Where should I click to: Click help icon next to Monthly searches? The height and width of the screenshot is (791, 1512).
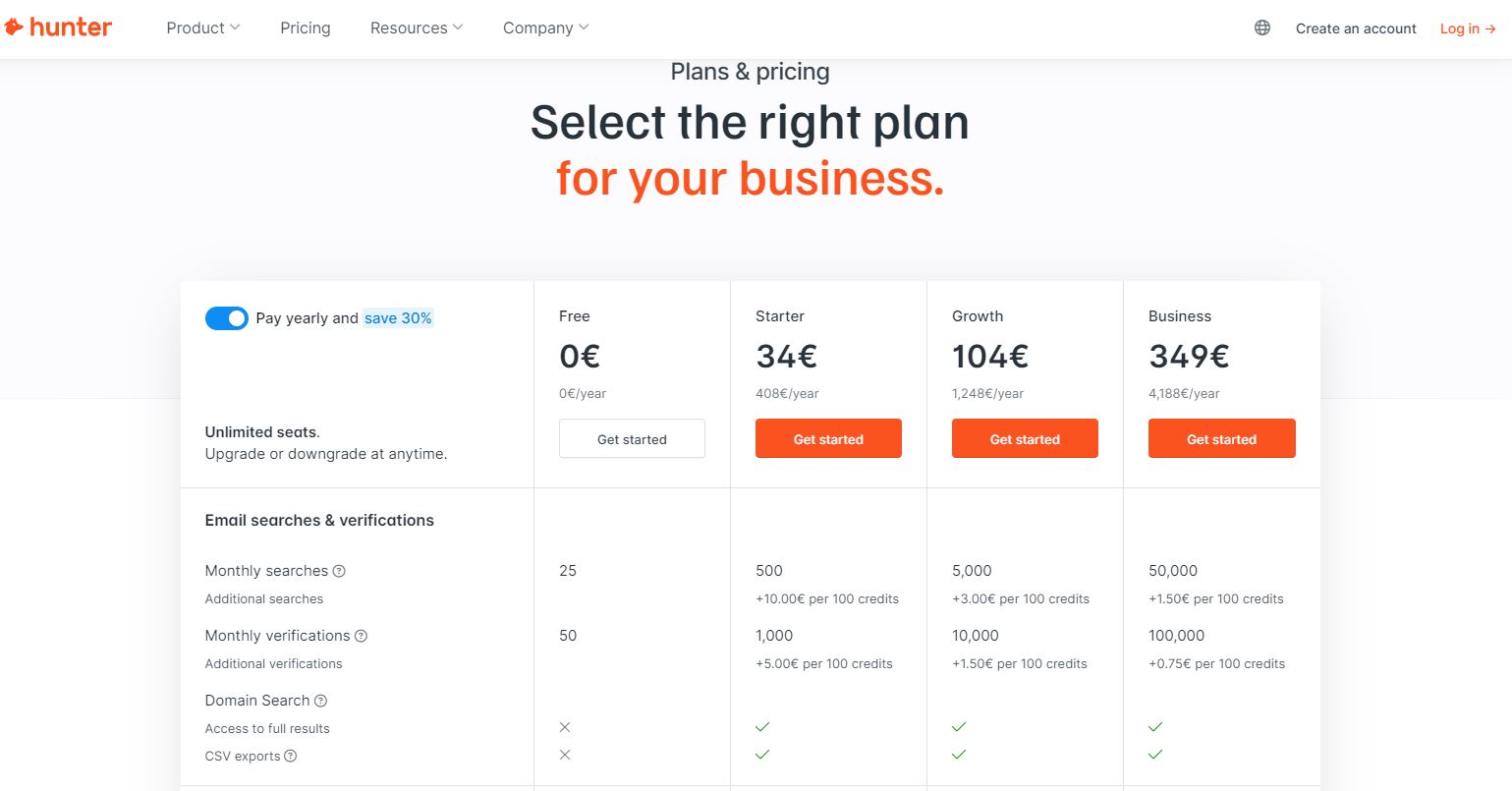[339, 571]
